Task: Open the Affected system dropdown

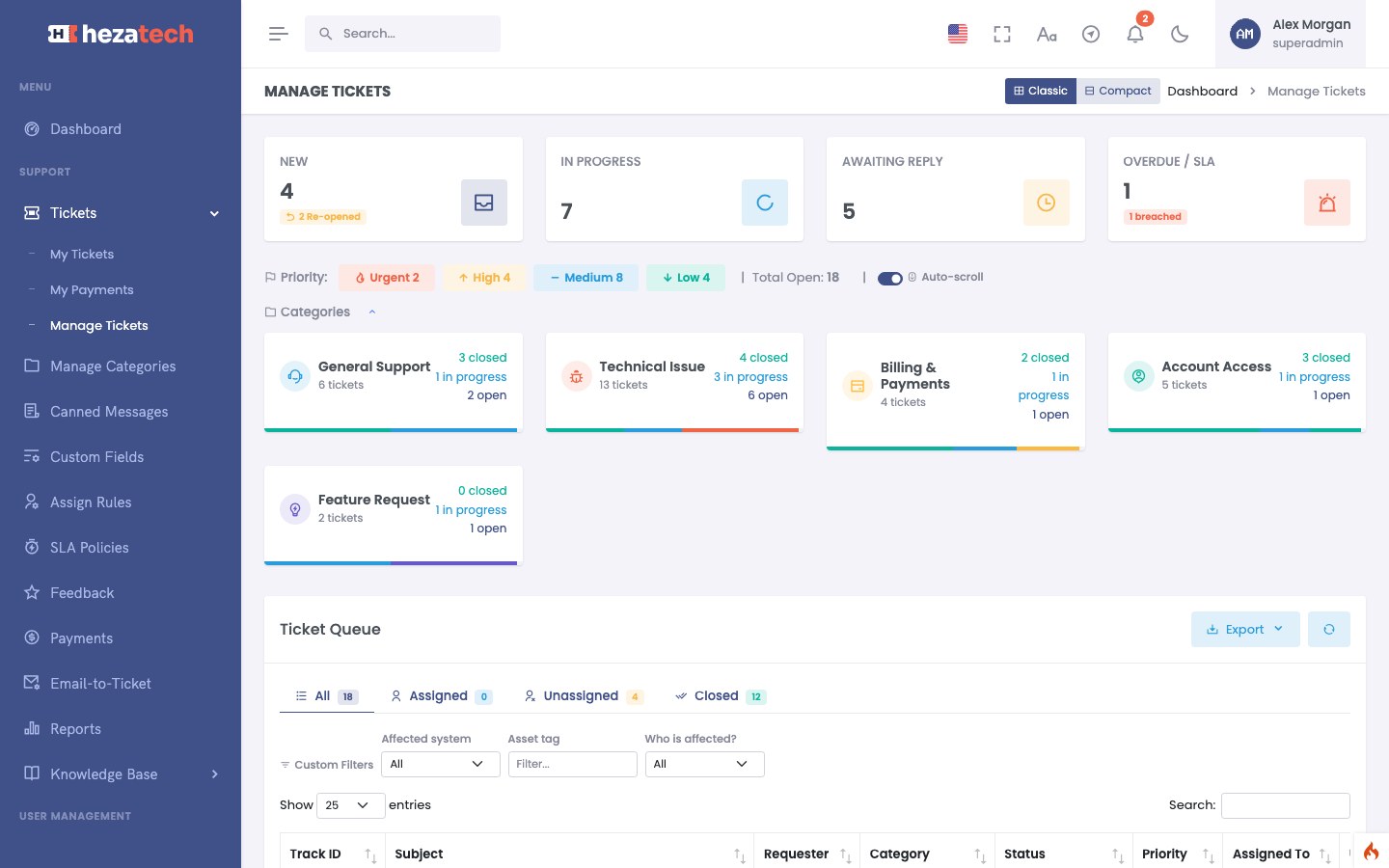Action: tap(441, 764)
